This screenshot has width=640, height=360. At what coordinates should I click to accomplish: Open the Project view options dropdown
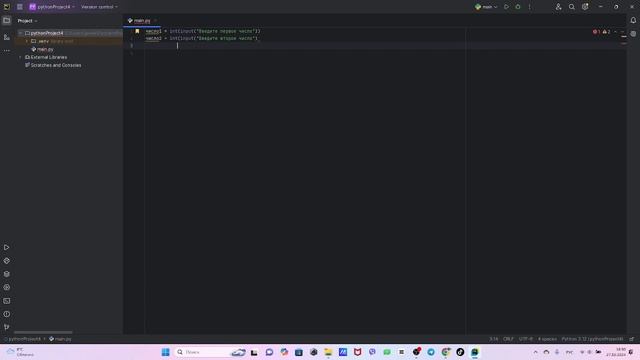(27, 21)
